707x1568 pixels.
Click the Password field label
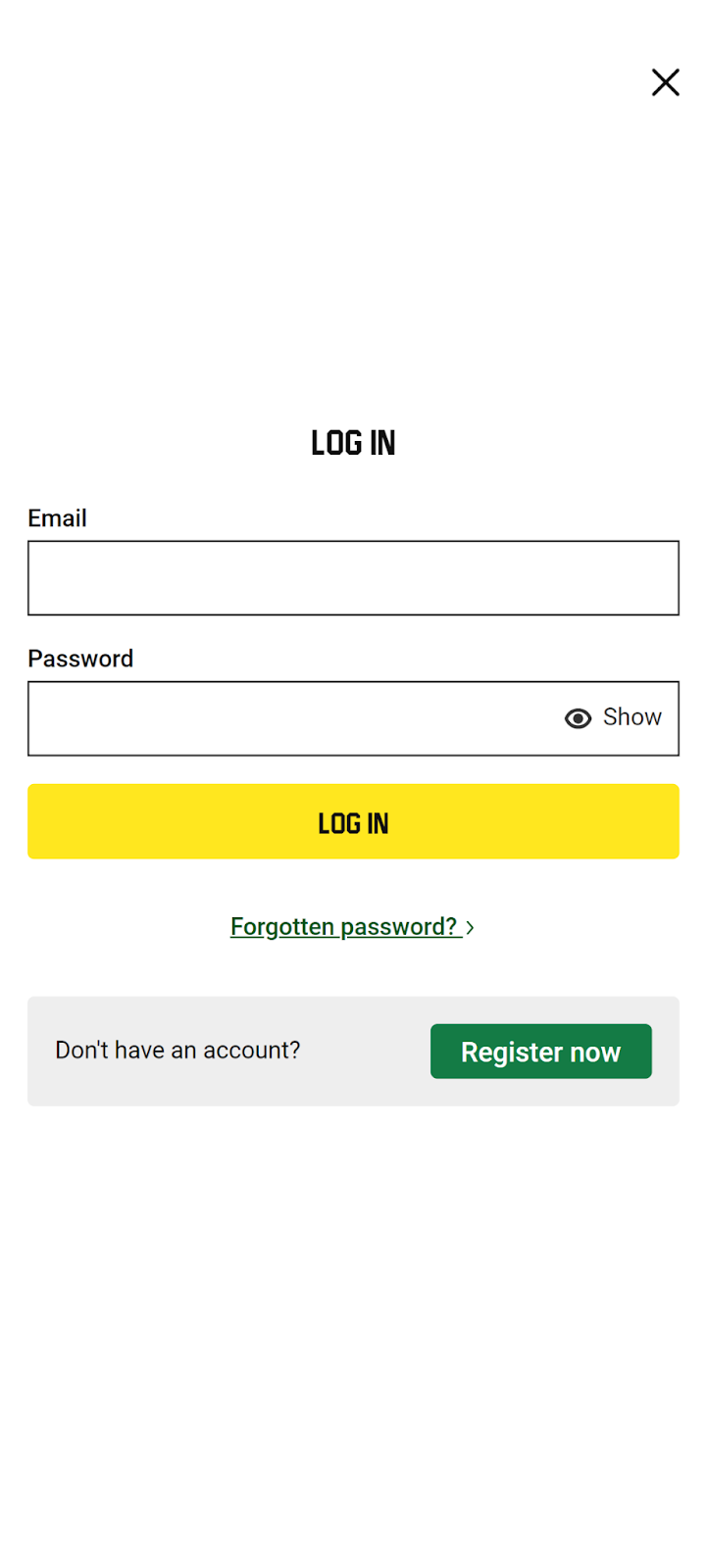click(80, 659)
